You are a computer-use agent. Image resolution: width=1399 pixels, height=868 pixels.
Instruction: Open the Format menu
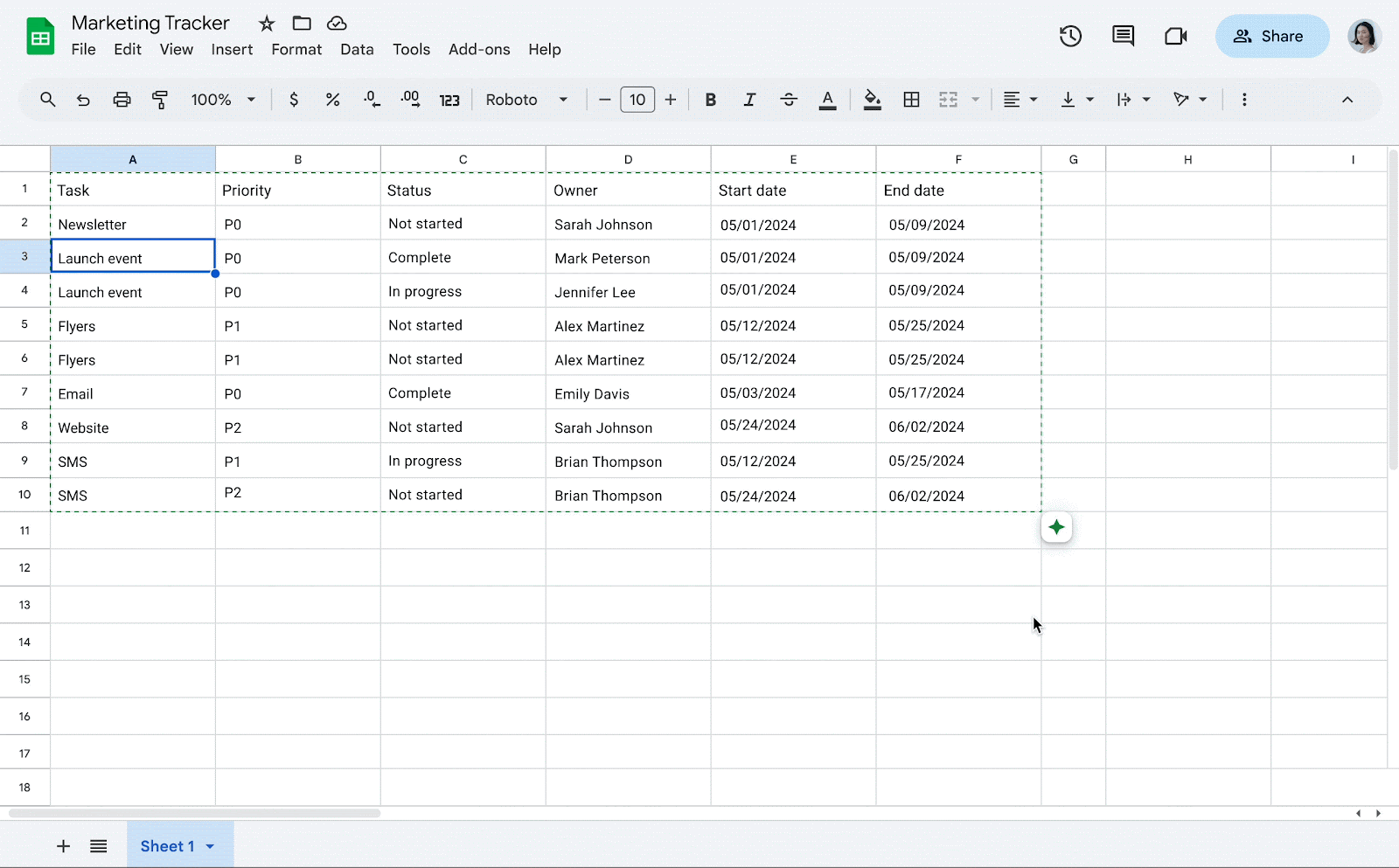296,50
